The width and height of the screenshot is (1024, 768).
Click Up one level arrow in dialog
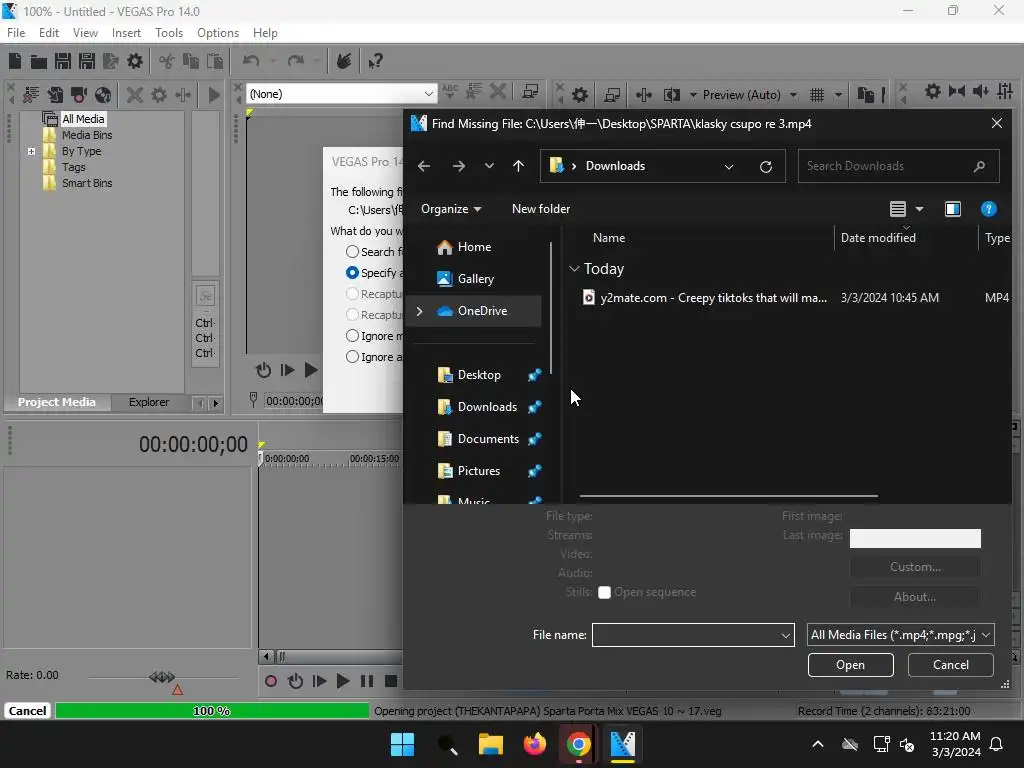click(x=519, y=166)
